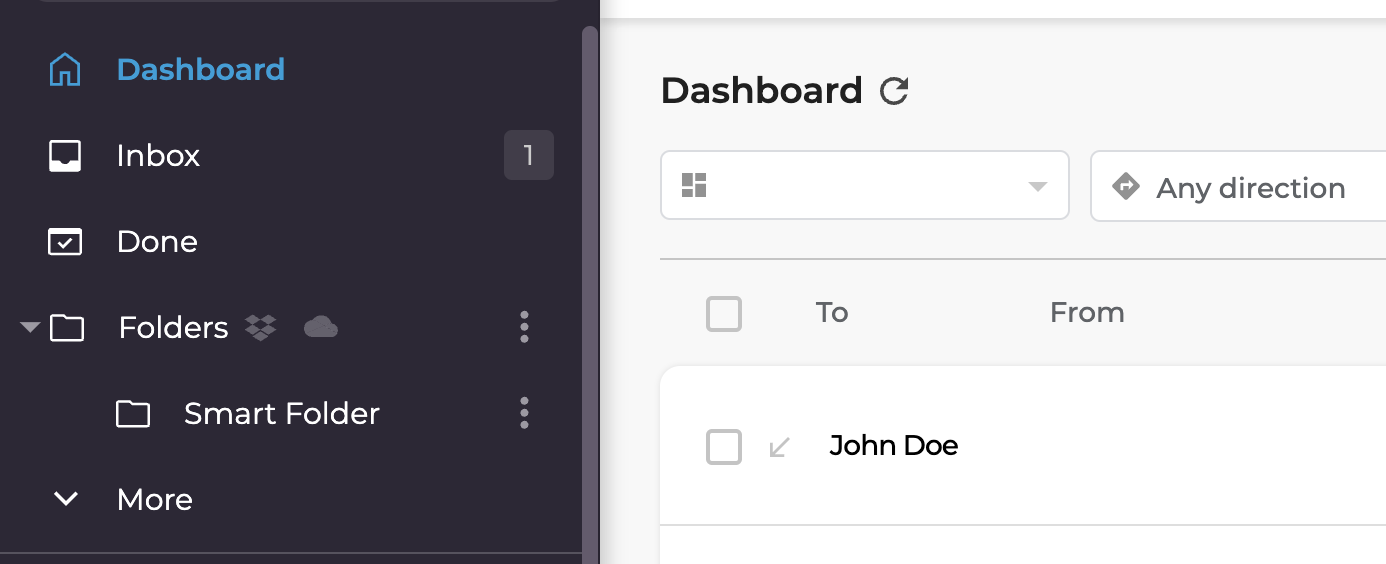Click the Inbox tray icon
This screenshot has width=1386, height=564.
tap(65, 156)
